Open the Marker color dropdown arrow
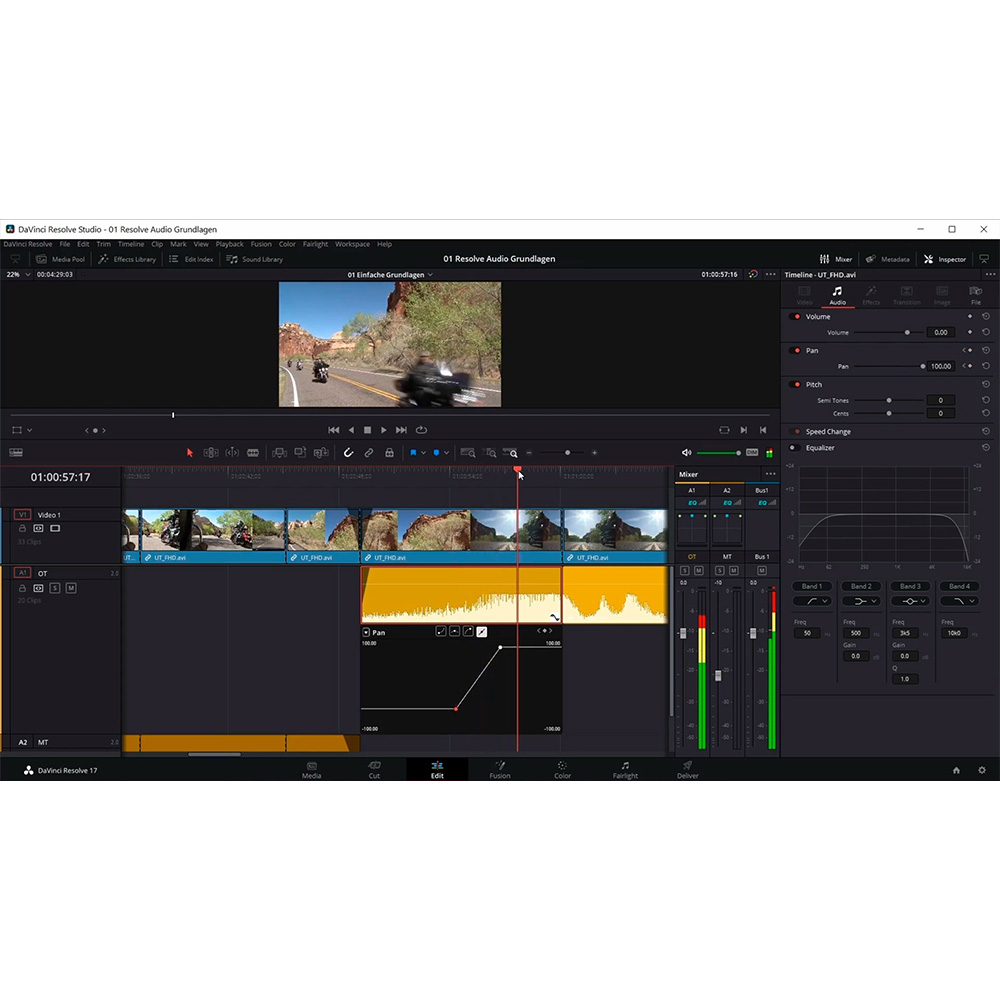The width and height of the screenshot is (1000, 1000). [x=446, y=453]
